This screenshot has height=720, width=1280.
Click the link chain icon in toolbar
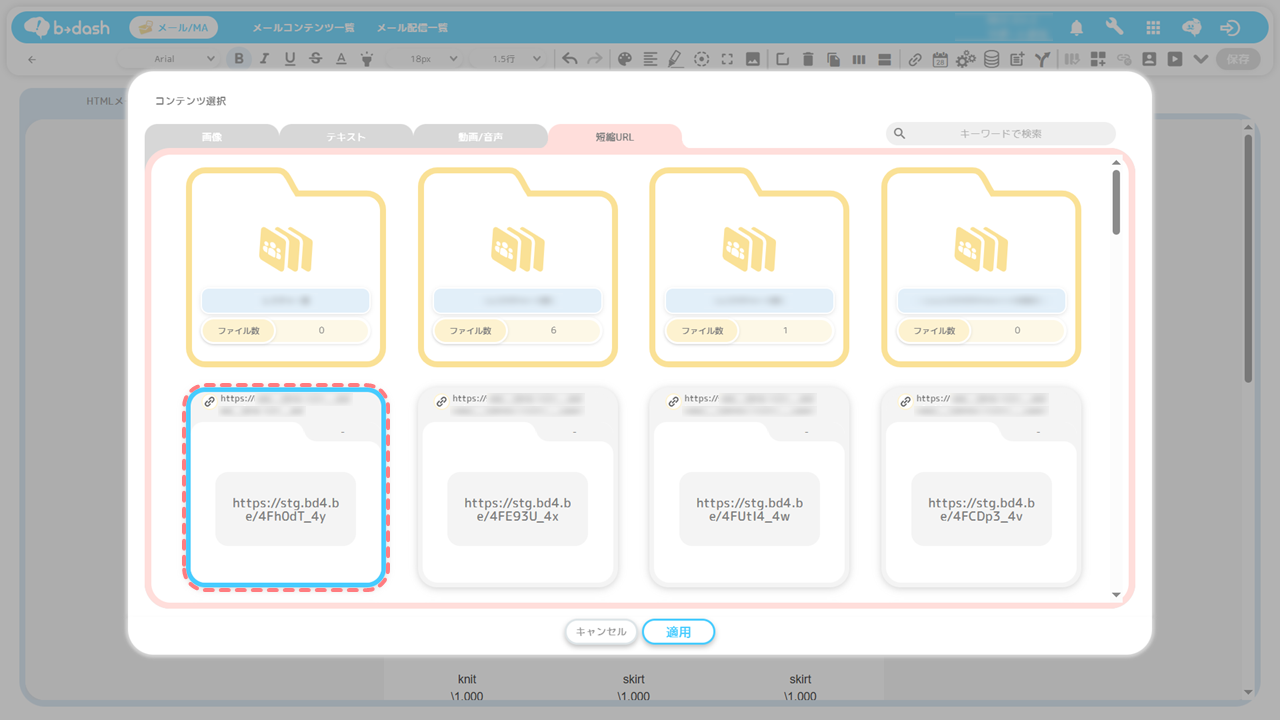[915, 59]
